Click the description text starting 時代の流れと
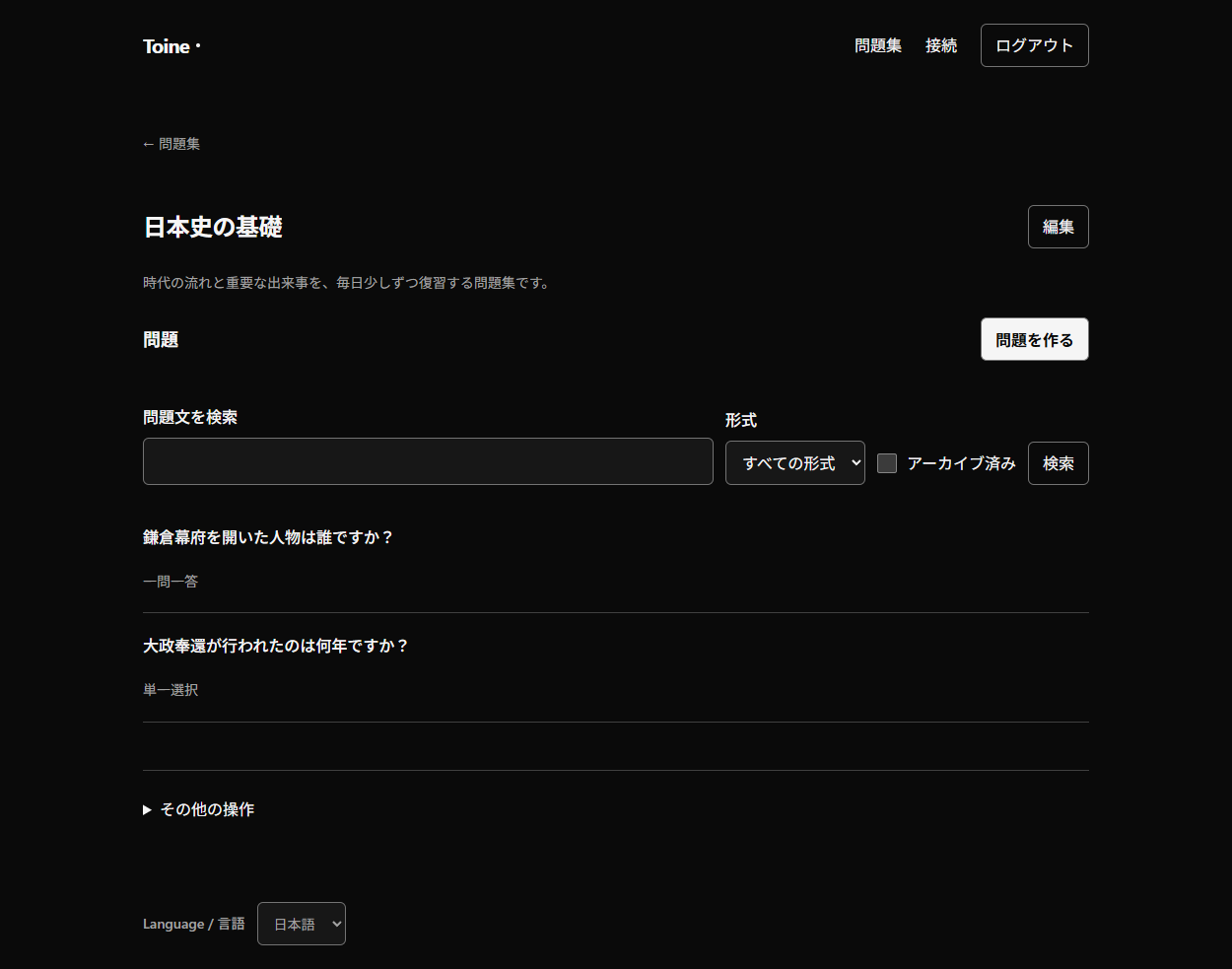The image size is (1232, 969). click(346, 283)
